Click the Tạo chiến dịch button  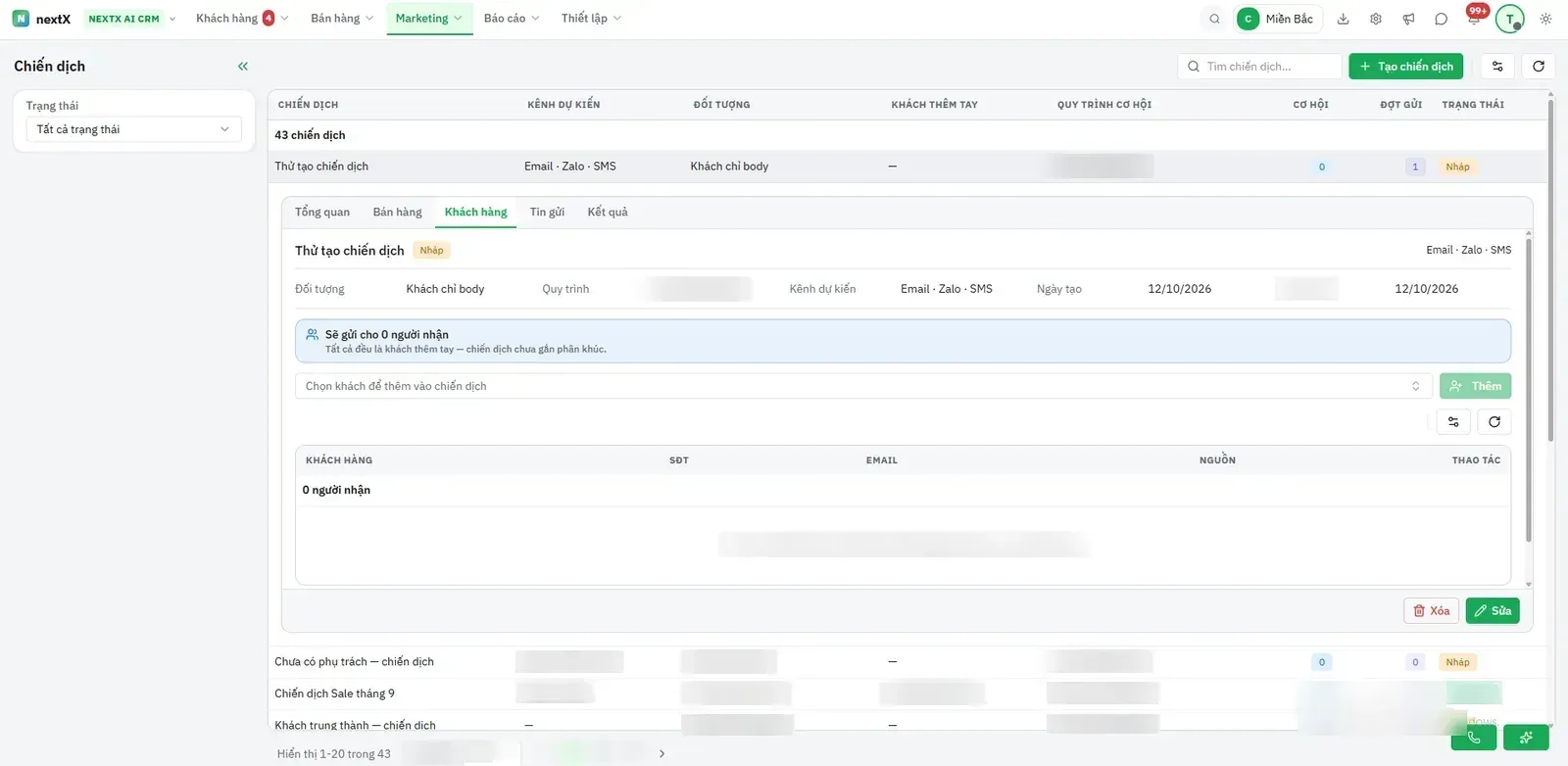pos(1406,67)
